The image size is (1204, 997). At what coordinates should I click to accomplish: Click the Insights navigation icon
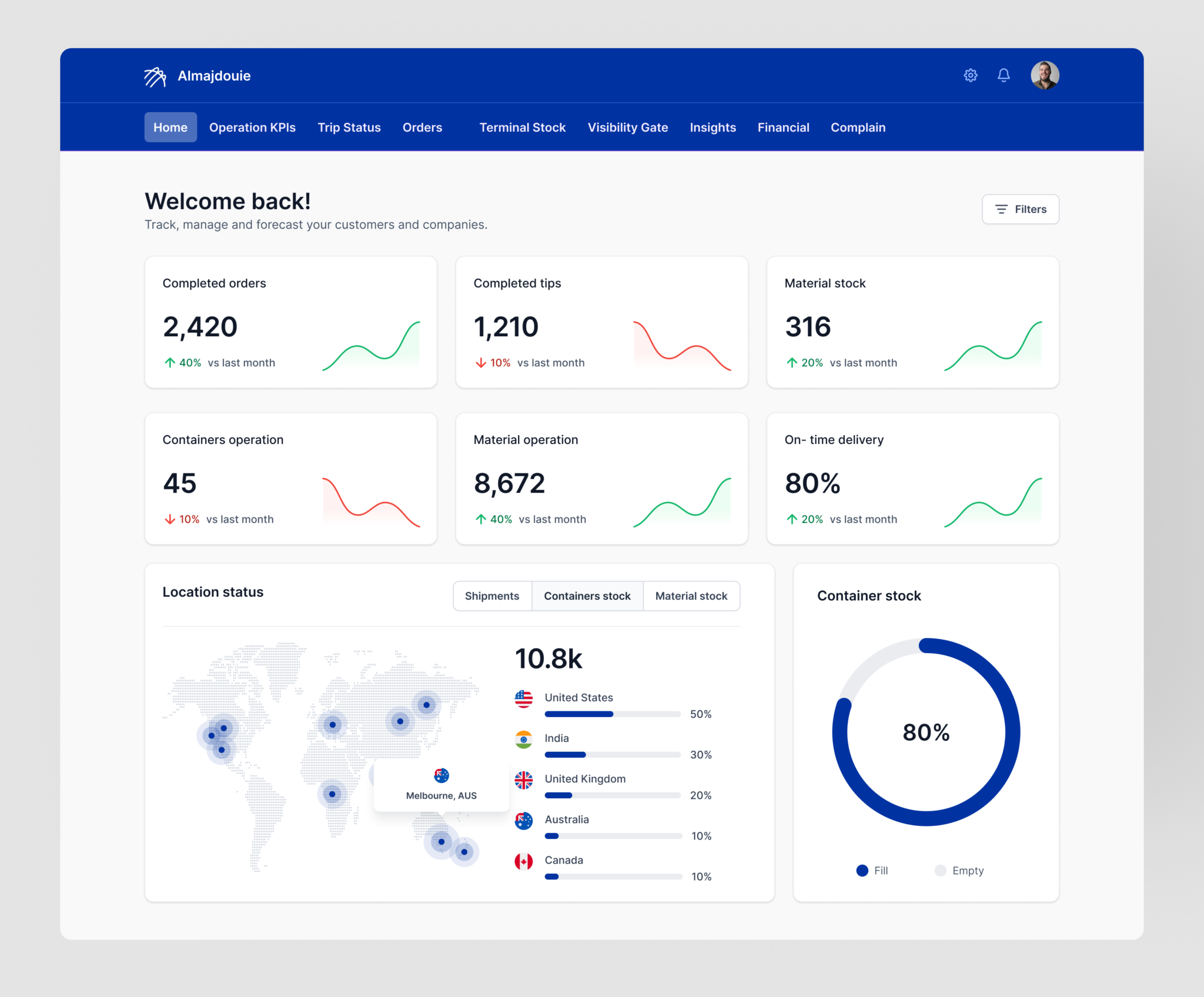tap(713, 126)
